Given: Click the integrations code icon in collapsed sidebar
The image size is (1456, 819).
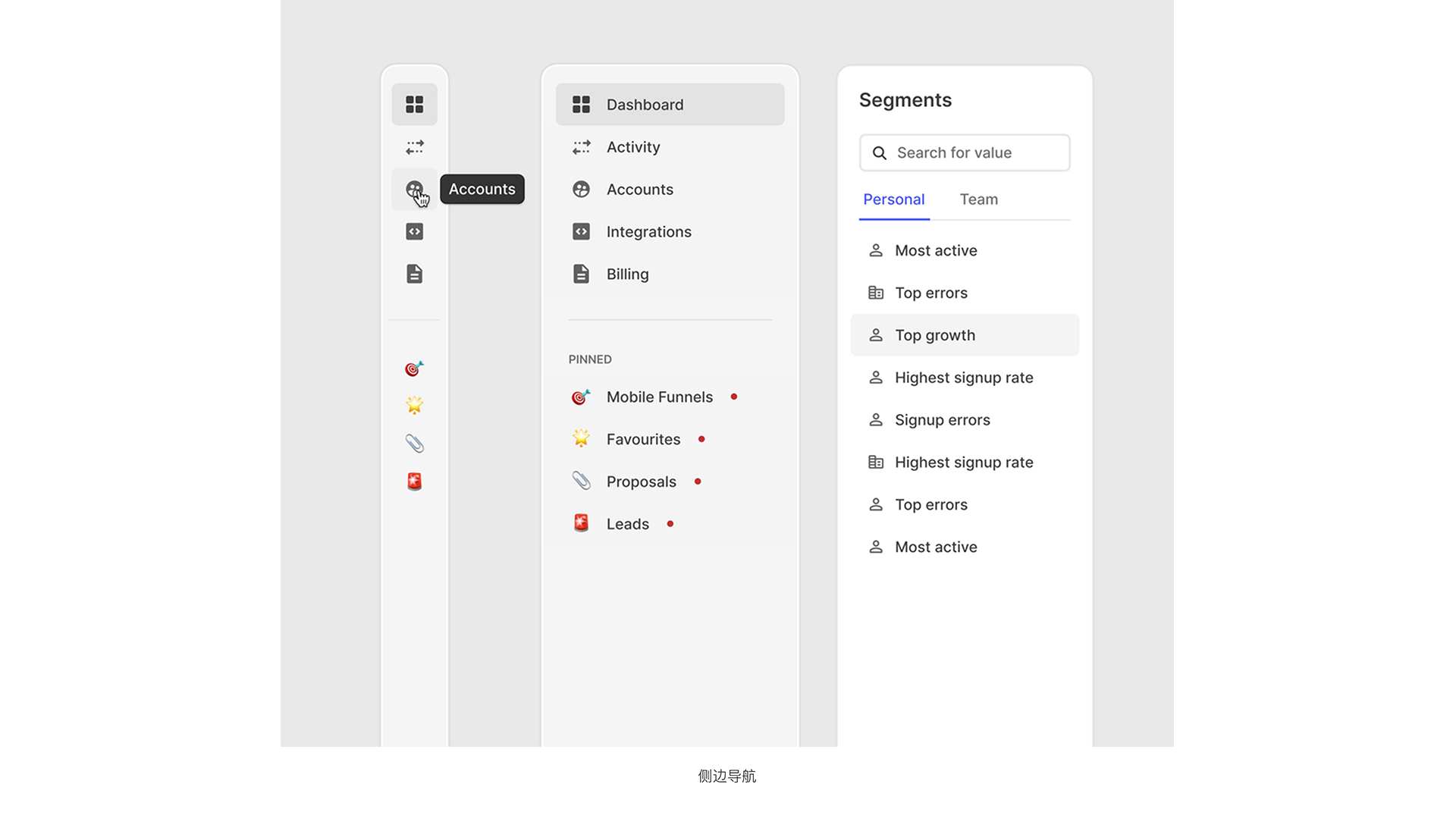Looking at the screenshot, I should [414, 231].
